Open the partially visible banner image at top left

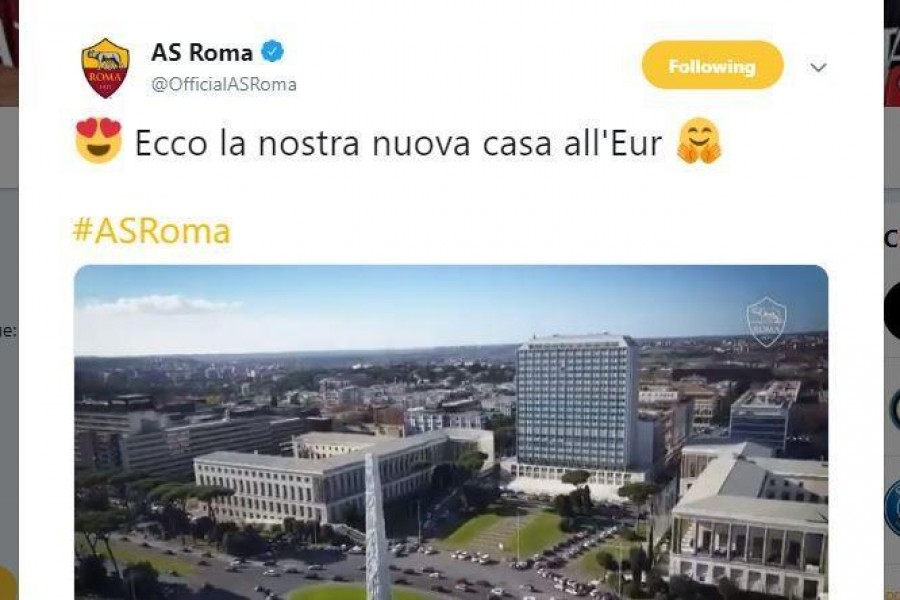(x=9, y=53)
